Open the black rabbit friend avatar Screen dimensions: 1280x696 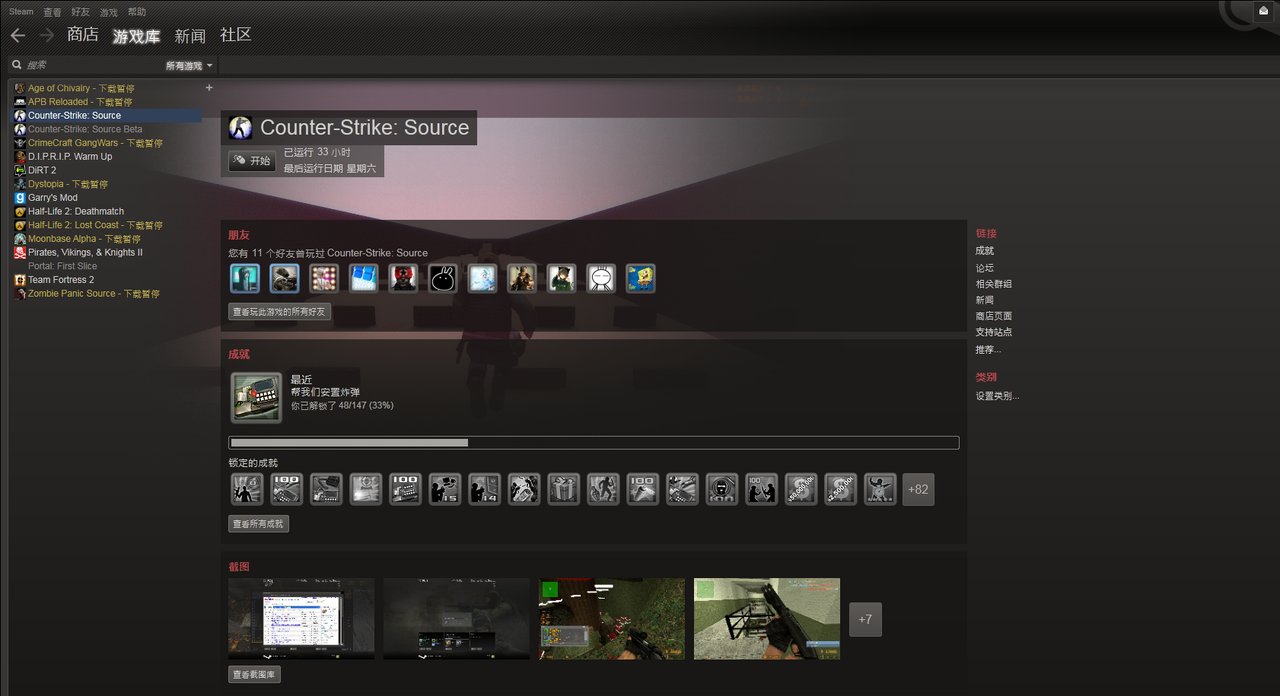pyautogui.click(x=443, y=278)
